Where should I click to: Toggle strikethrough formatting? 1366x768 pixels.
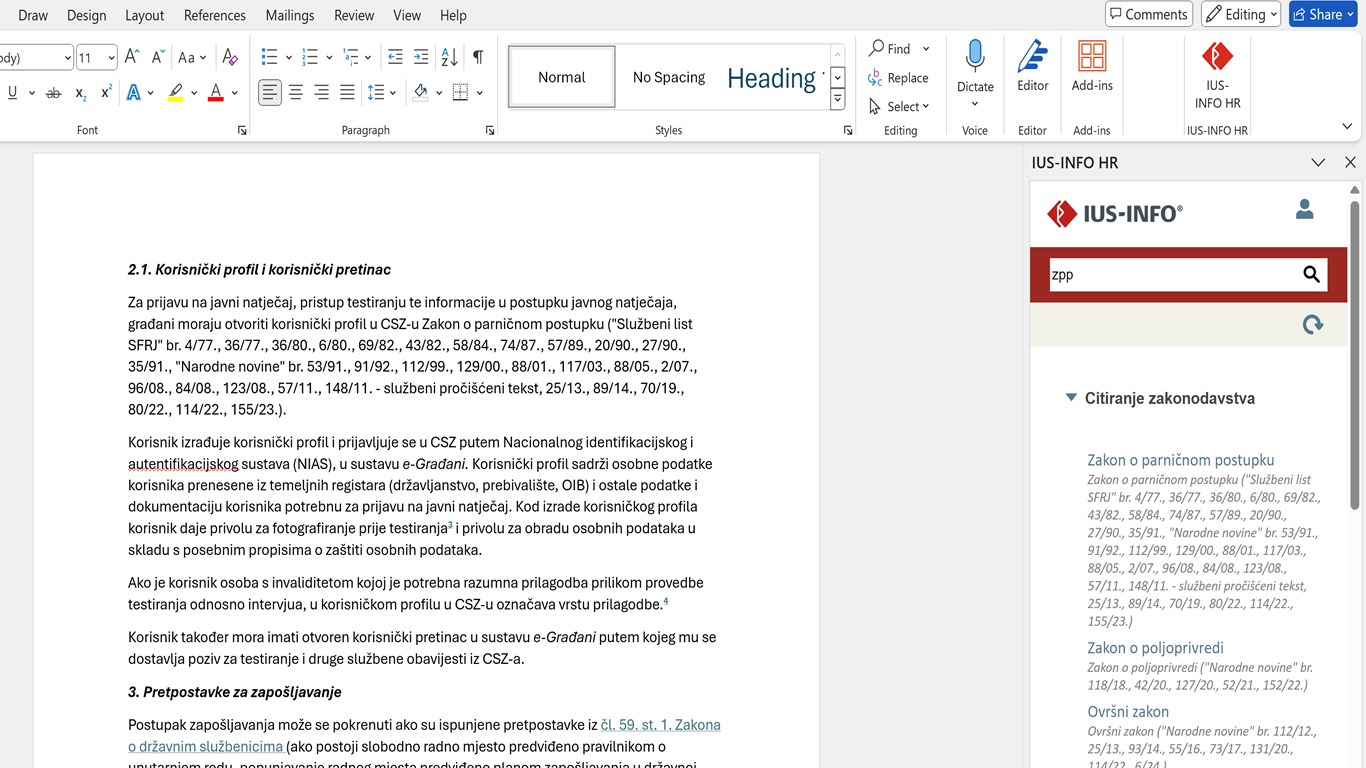coord(54,93)
